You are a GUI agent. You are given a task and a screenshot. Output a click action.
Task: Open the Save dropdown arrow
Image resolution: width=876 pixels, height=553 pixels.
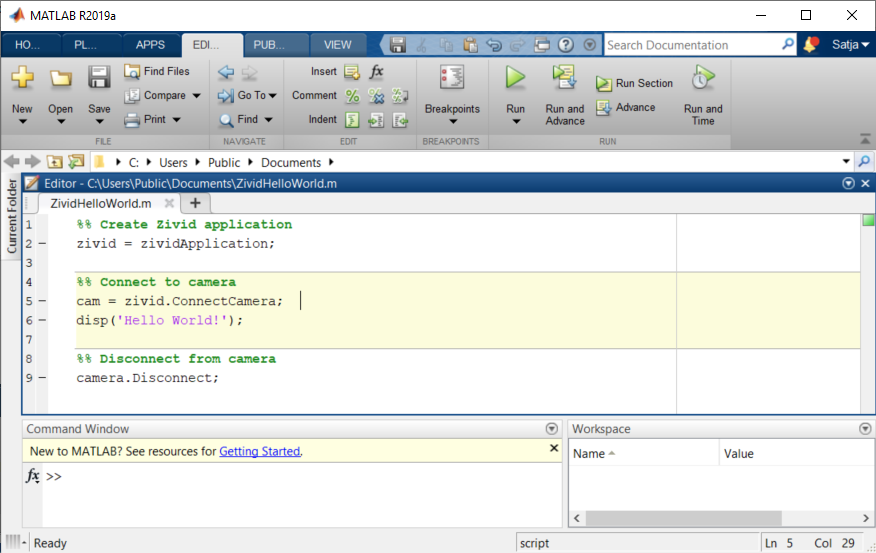tap(99, 121)
